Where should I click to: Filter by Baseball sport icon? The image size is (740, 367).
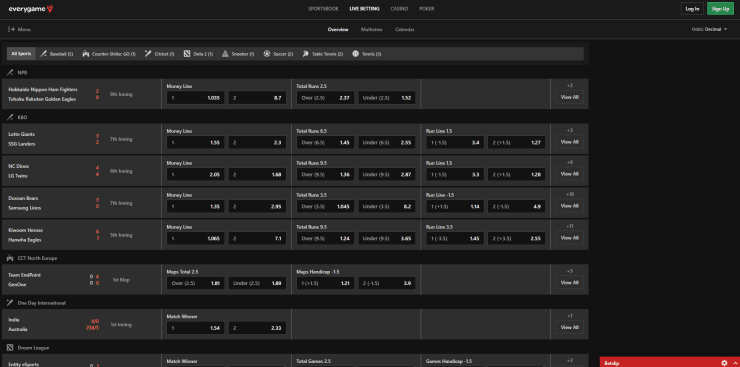(x=43, y=54)
